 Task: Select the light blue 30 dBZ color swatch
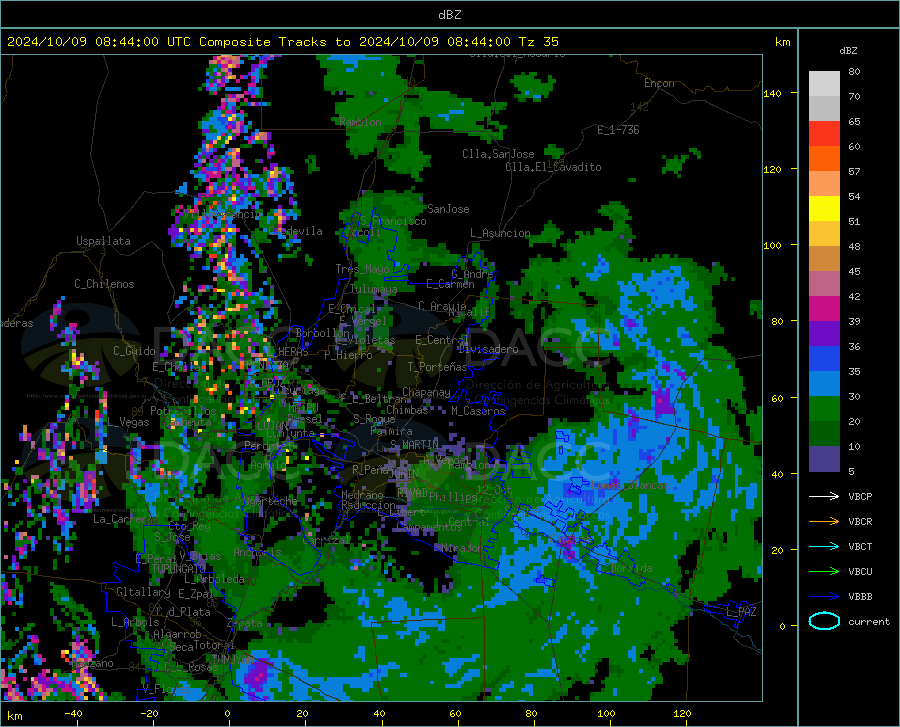pyautogui.click(x=824, y=384)
